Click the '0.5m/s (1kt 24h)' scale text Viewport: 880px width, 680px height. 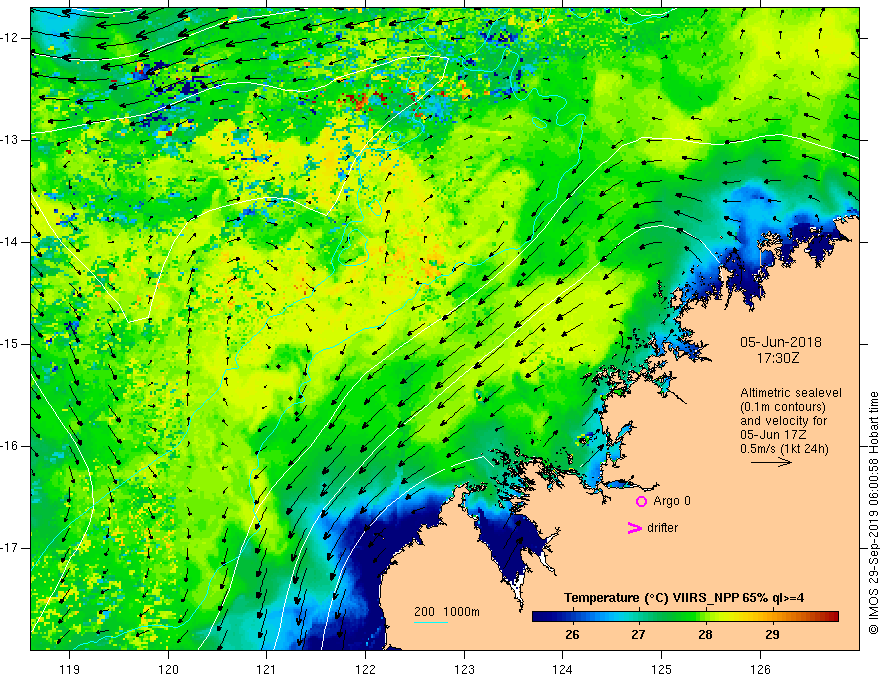(784, 449)
